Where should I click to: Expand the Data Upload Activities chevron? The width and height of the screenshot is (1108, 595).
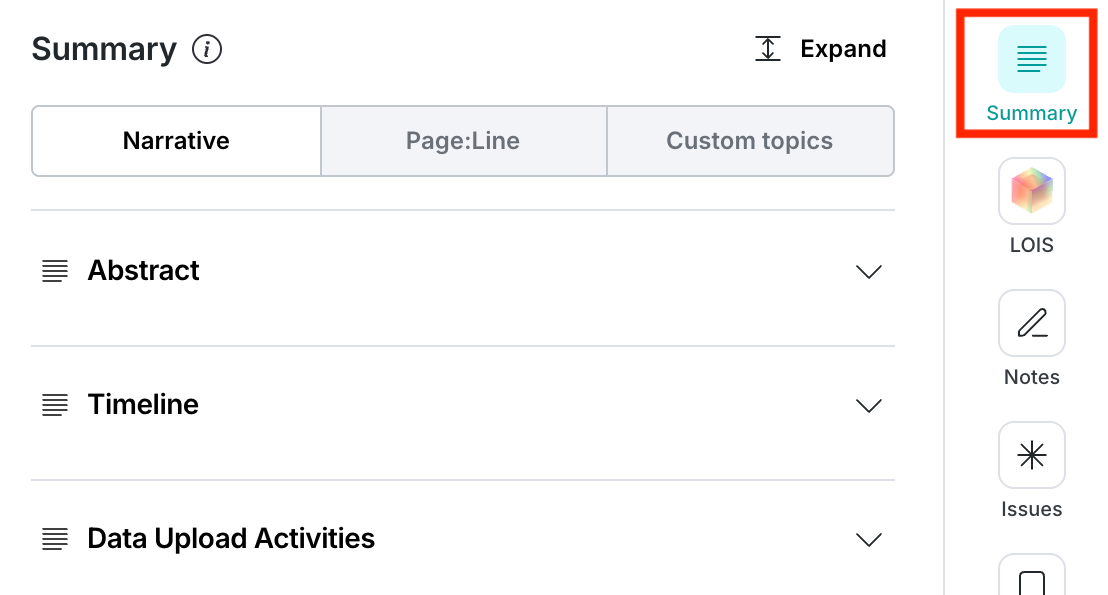tap(868, 540)
